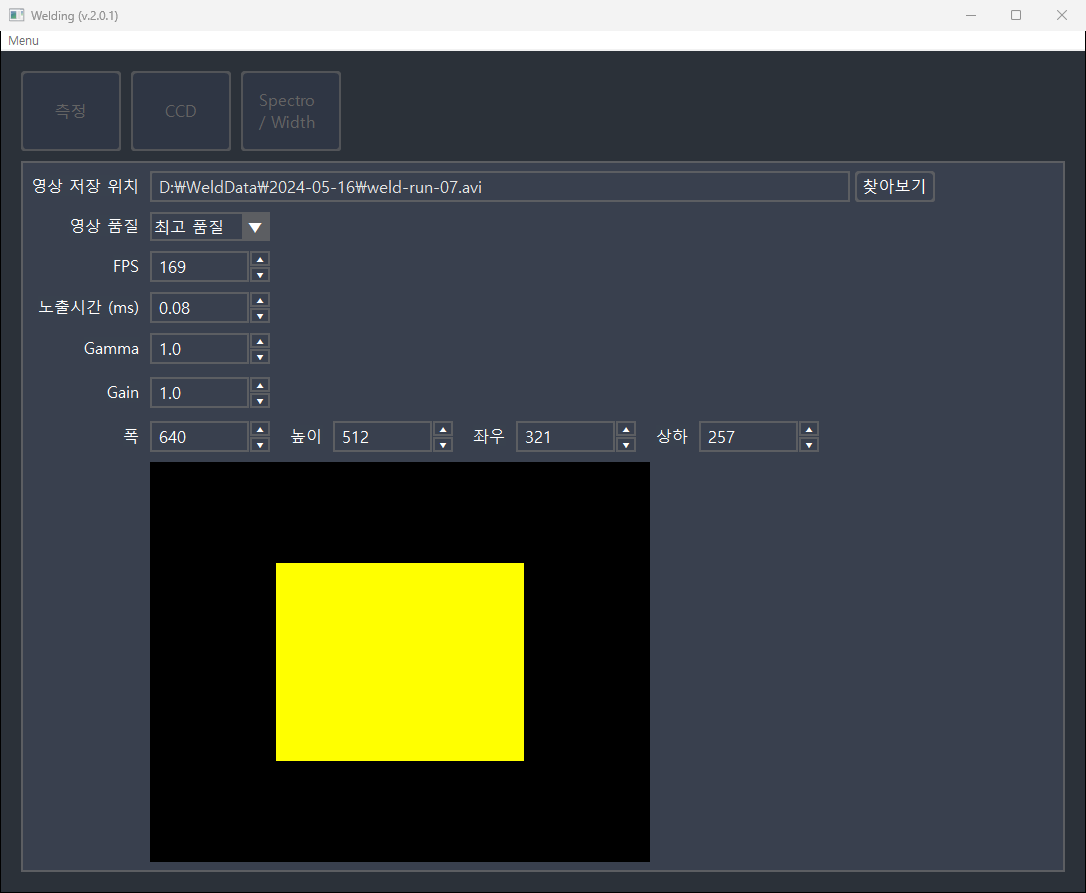Click the Welding app icon in title bar
1086x893 pixels.
[17, 15]
